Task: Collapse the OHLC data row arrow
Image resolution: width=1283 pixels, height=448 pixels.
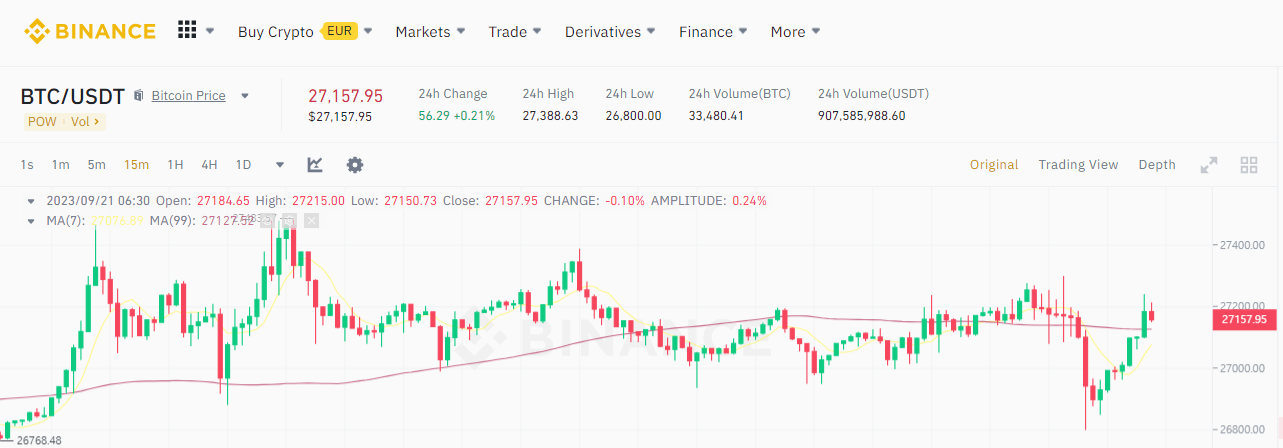Action: [31, 200]
